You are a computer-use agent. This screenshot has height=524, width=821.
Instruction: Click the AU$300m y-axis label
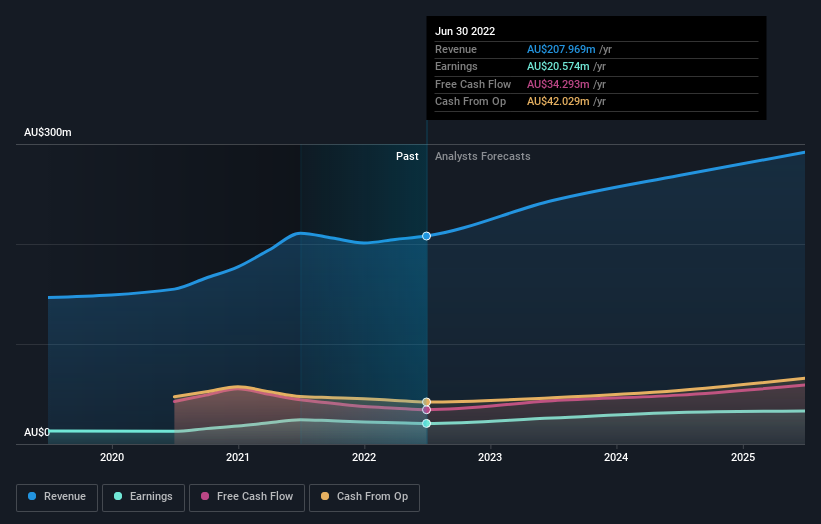click(48, 132)
